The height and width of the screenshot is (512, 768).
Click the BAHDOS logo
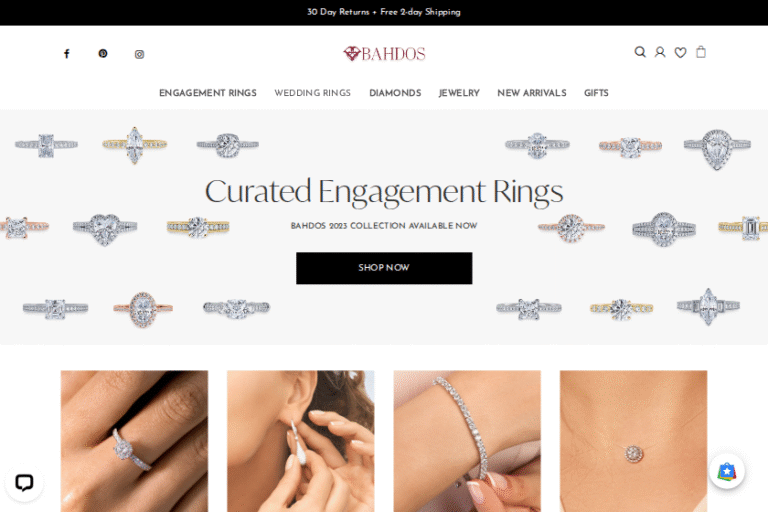coord(384,53)
